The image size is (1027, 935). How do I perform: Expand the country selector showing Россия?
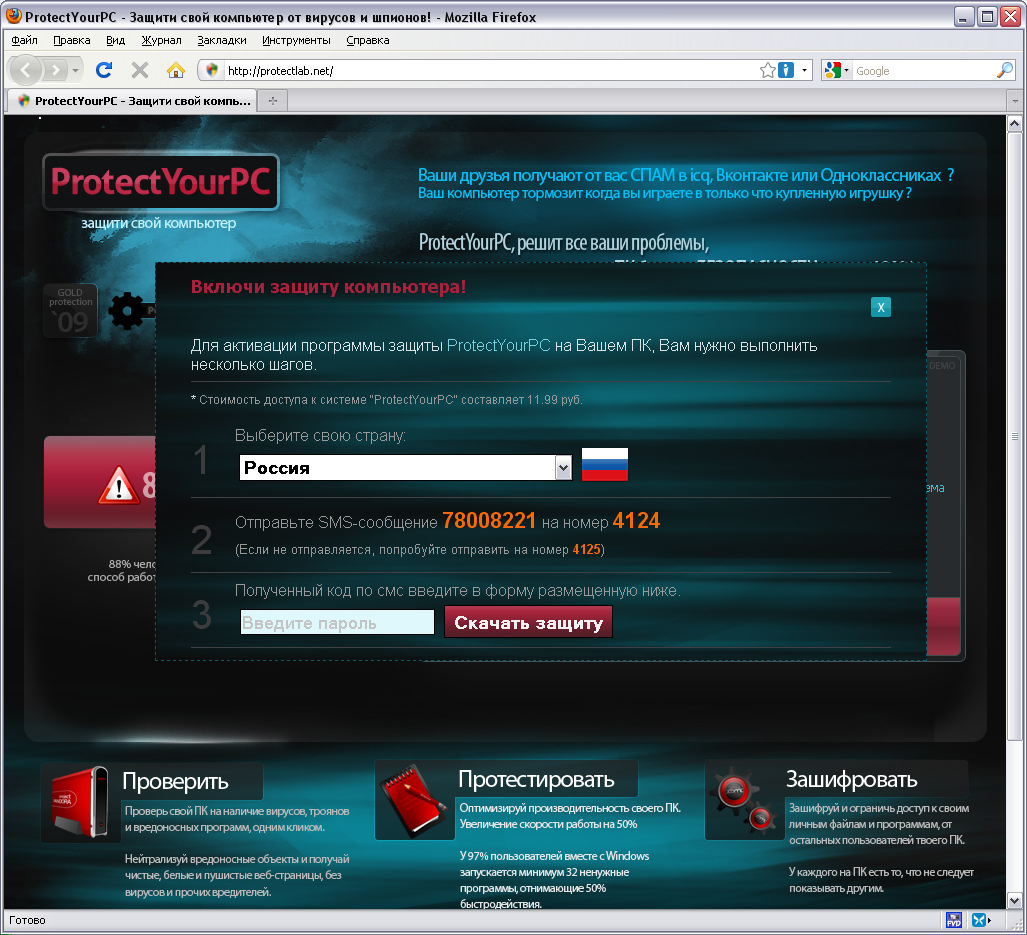tap(563, 468)
